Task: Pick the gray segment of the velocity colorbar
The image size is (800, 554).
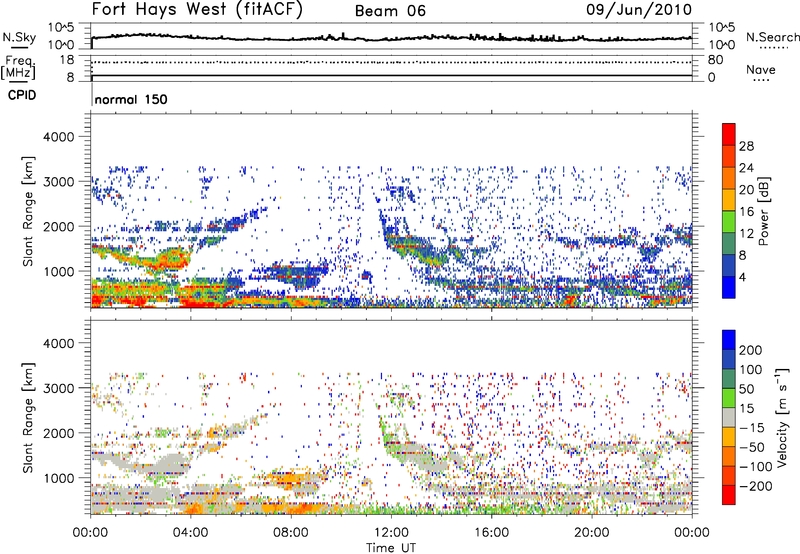Action: [x=729, y=417]
